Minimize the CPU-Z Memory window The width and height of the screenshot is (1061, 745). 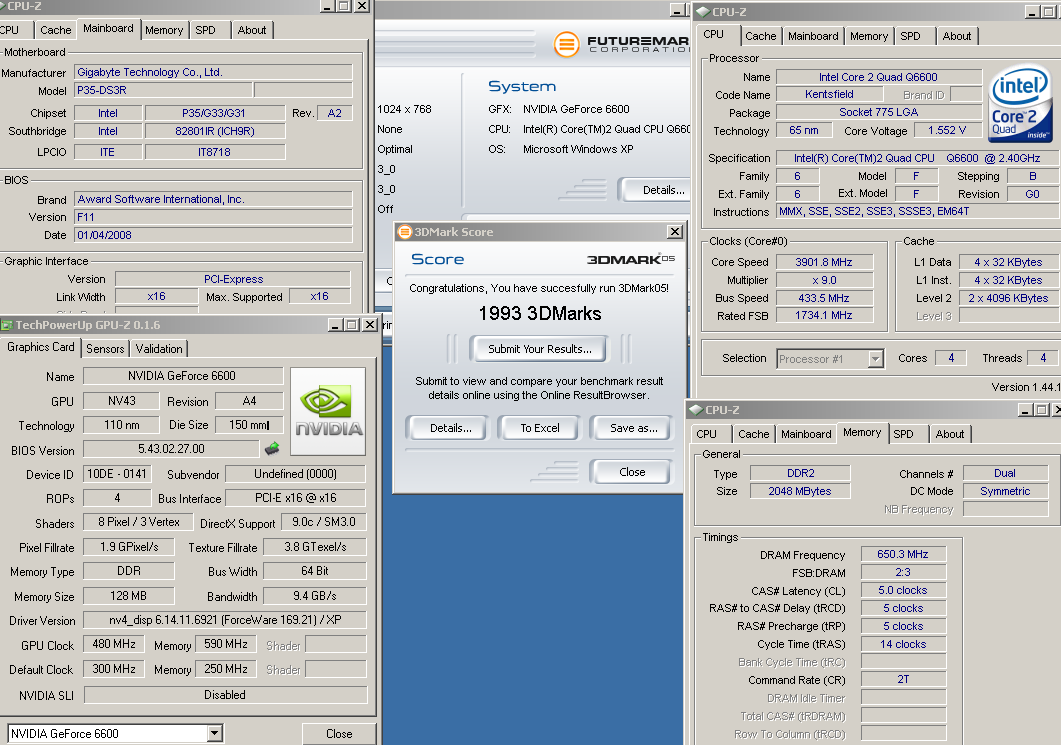tap(1026, 409)
